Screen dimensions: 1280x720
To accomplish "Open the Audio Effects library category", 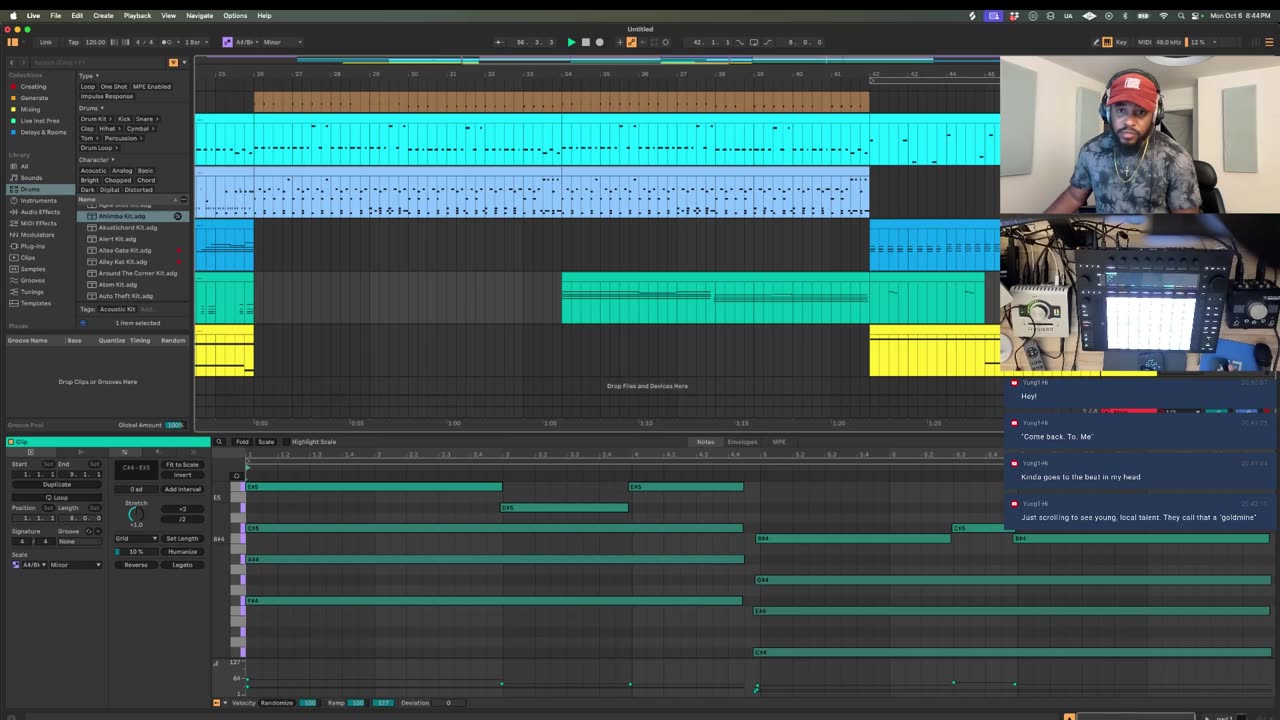I will click(40, 212).
